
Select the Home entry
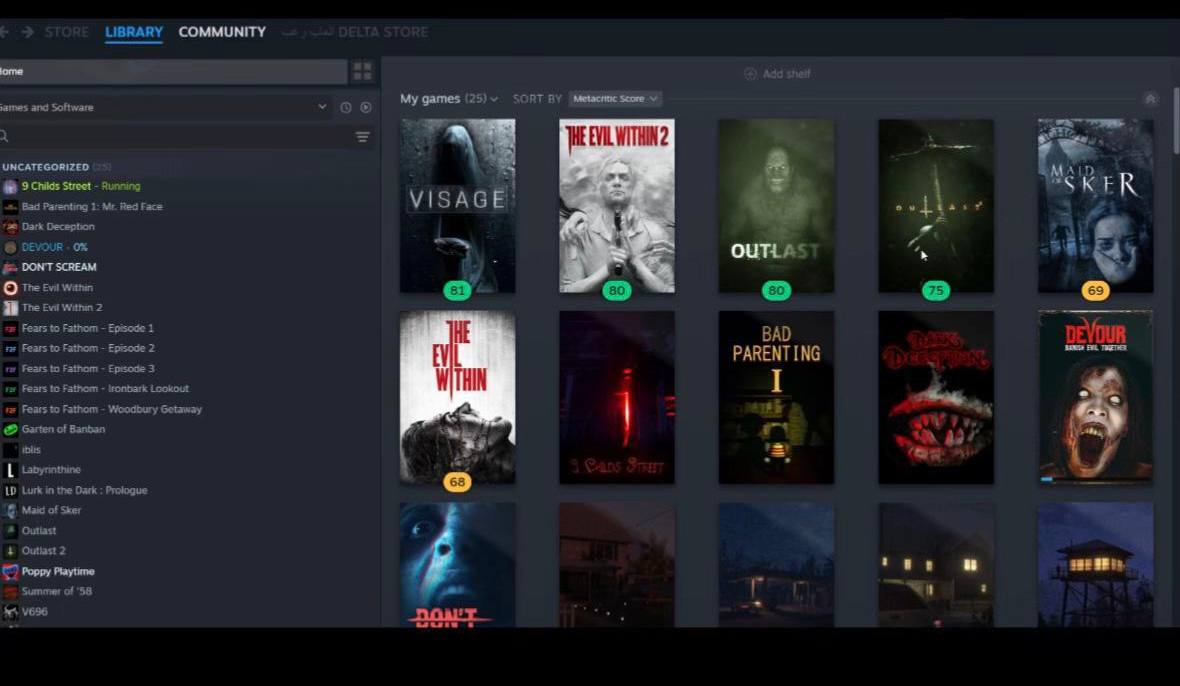[173, 71]
